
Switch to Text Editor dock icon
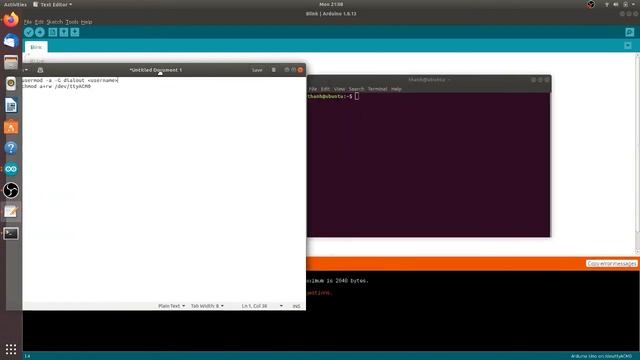coord(11,211)
